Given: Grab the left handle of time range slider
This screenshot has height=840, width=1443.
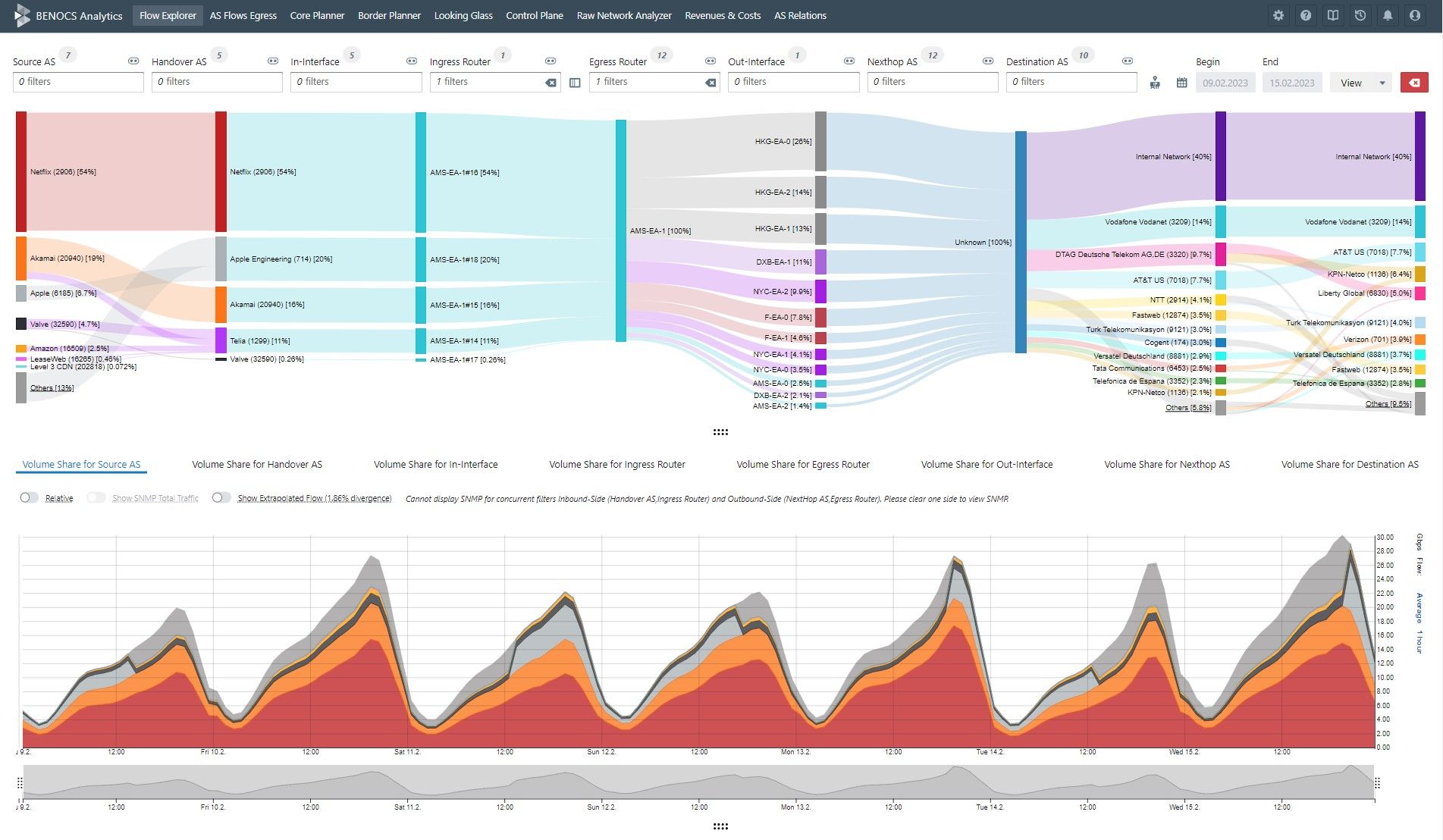Looking at the screenshot, I should pyautogui.click(x=20, y=782).
